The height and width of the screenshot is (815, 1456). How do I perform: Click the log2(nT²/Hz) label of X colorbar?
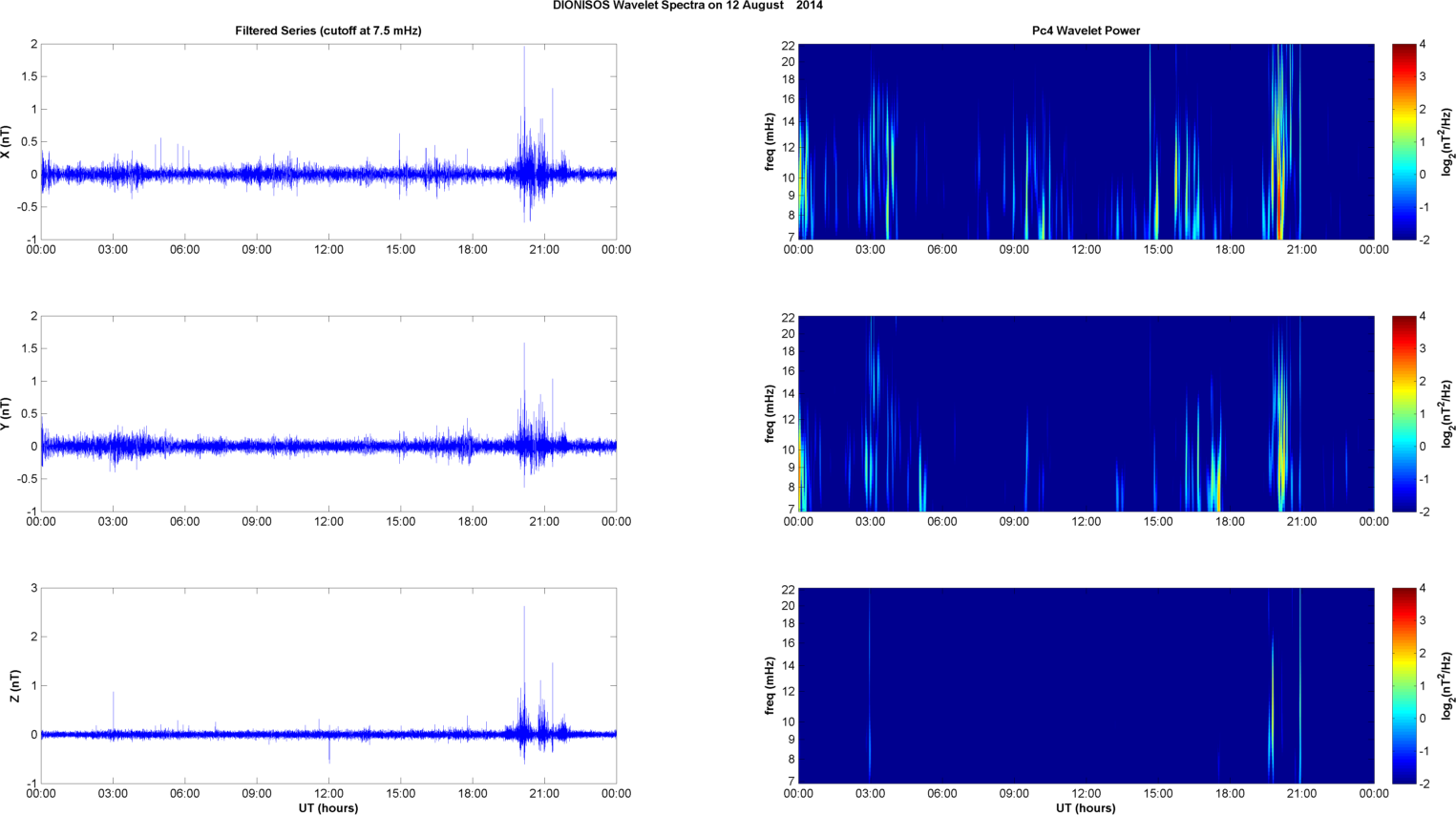click(1447, 141)
